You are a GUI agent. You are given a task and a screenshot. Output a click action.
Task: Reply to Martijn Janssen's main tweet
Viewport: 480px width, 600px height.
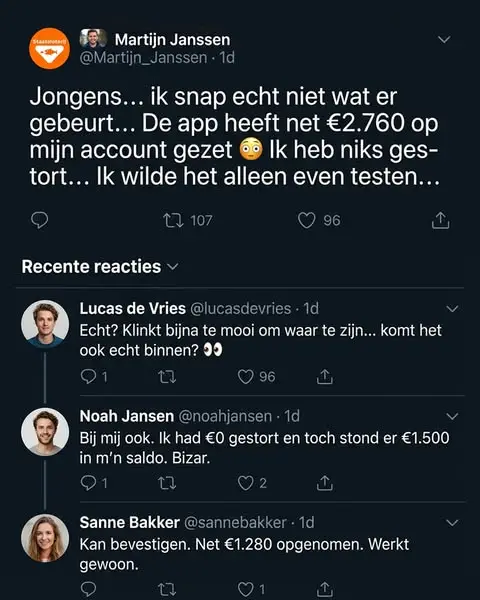click(x=39, y=220)
